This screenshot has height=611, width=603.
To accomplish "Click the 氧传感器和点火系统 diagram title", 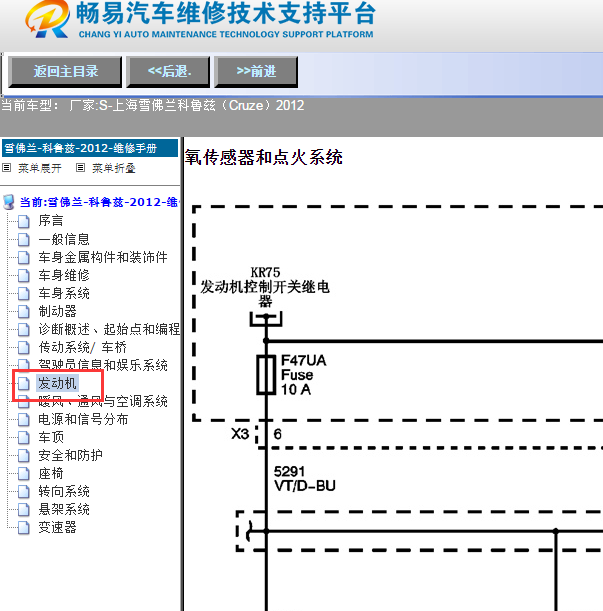I will point(263,157).
